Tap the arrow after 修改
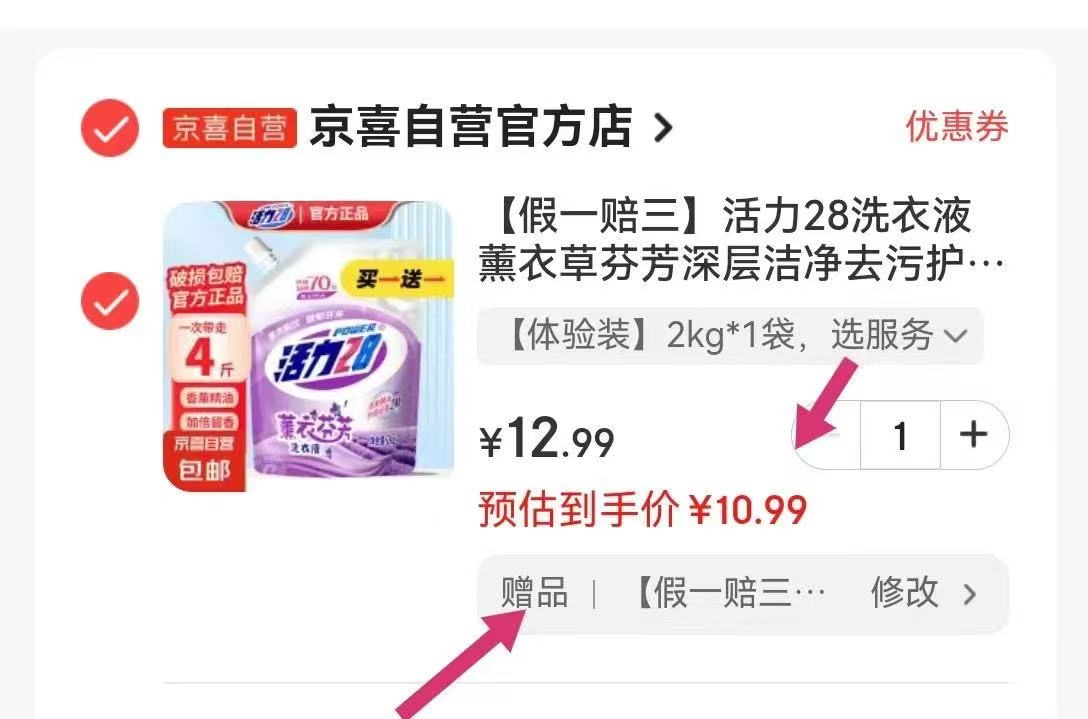This screenshot has height=719, width=1088. [969, 594]
